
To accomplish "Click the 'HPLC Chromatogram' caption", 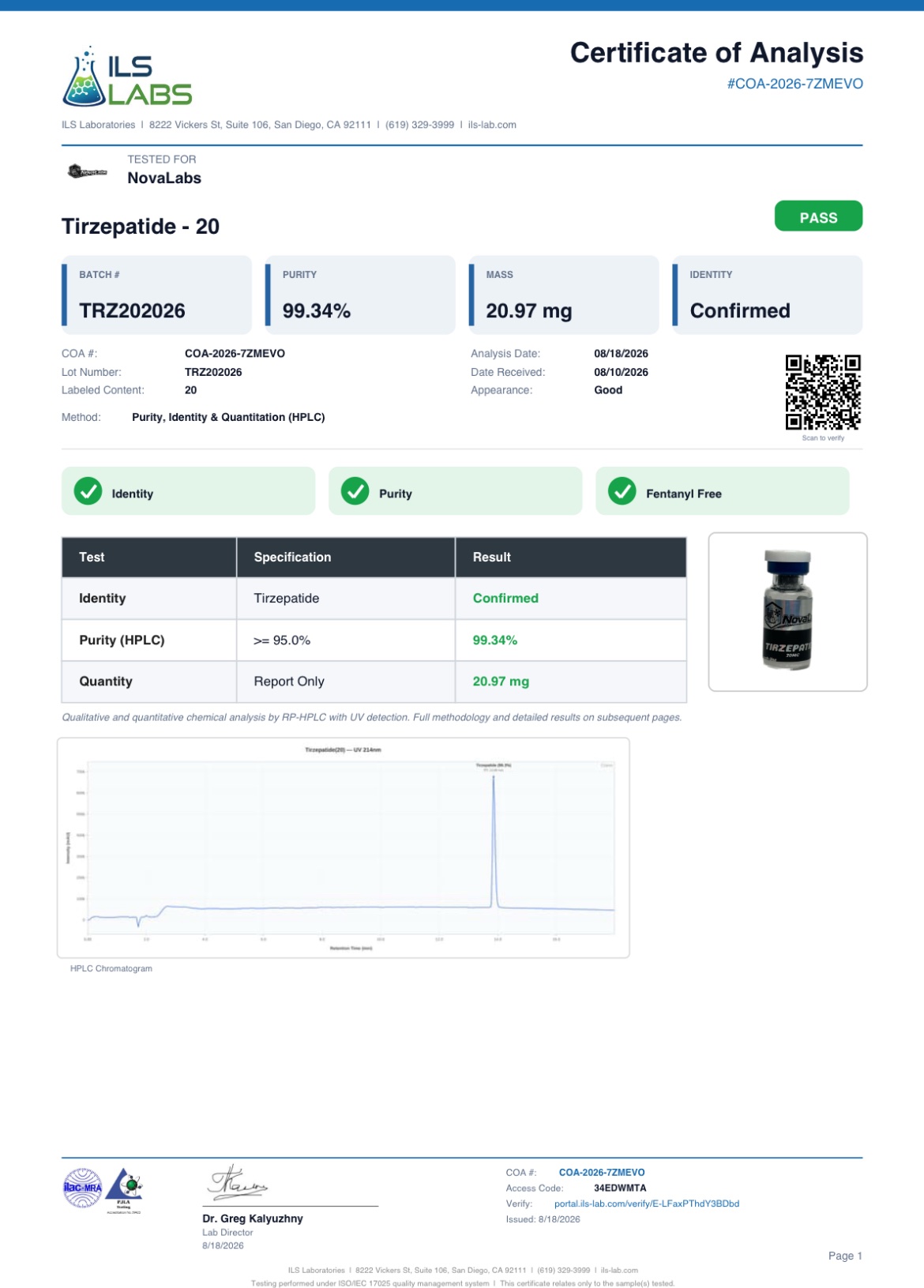I will [x=111, y=969].
